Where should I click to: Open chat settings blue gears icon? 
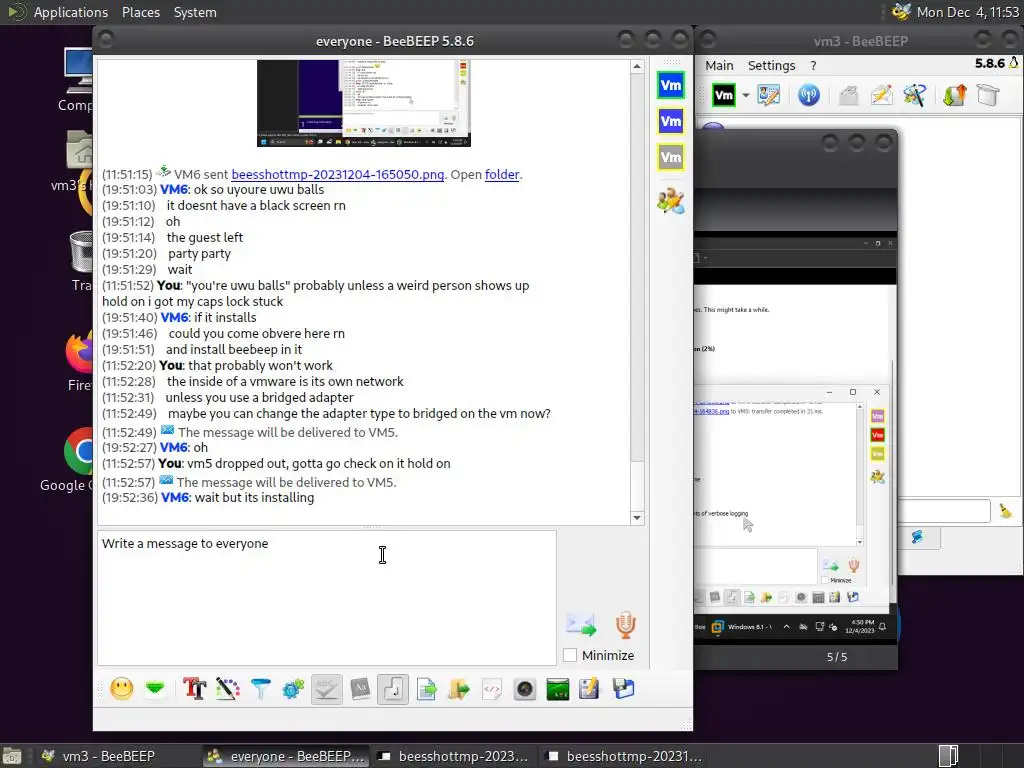(293, 689)
